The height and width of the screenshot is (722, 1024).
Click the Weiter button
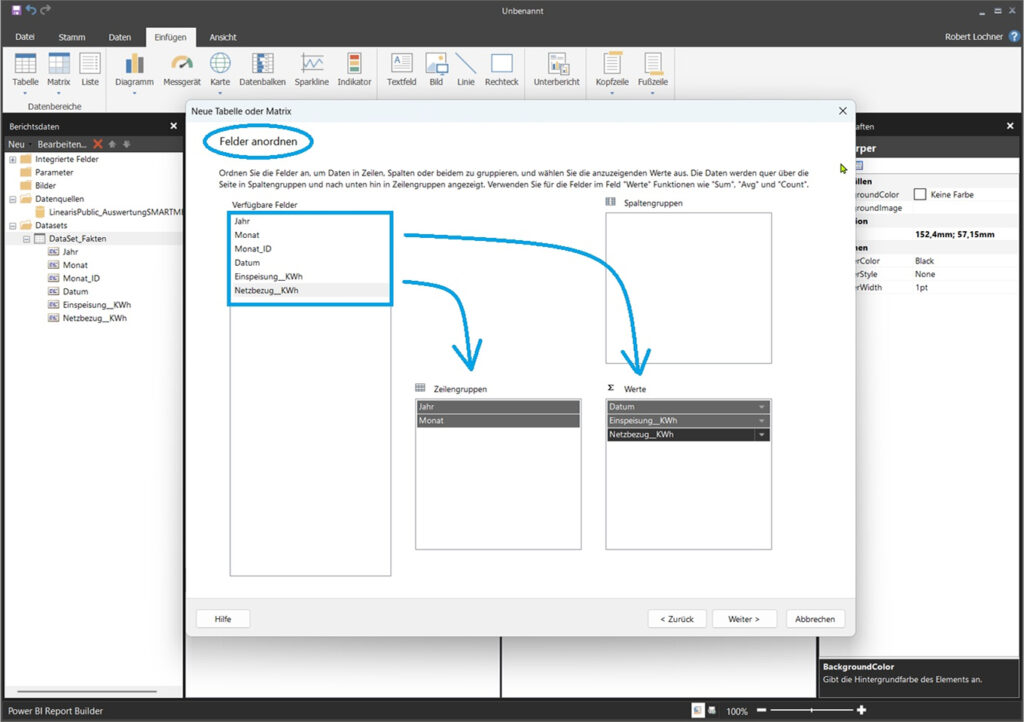click(744, 619)
